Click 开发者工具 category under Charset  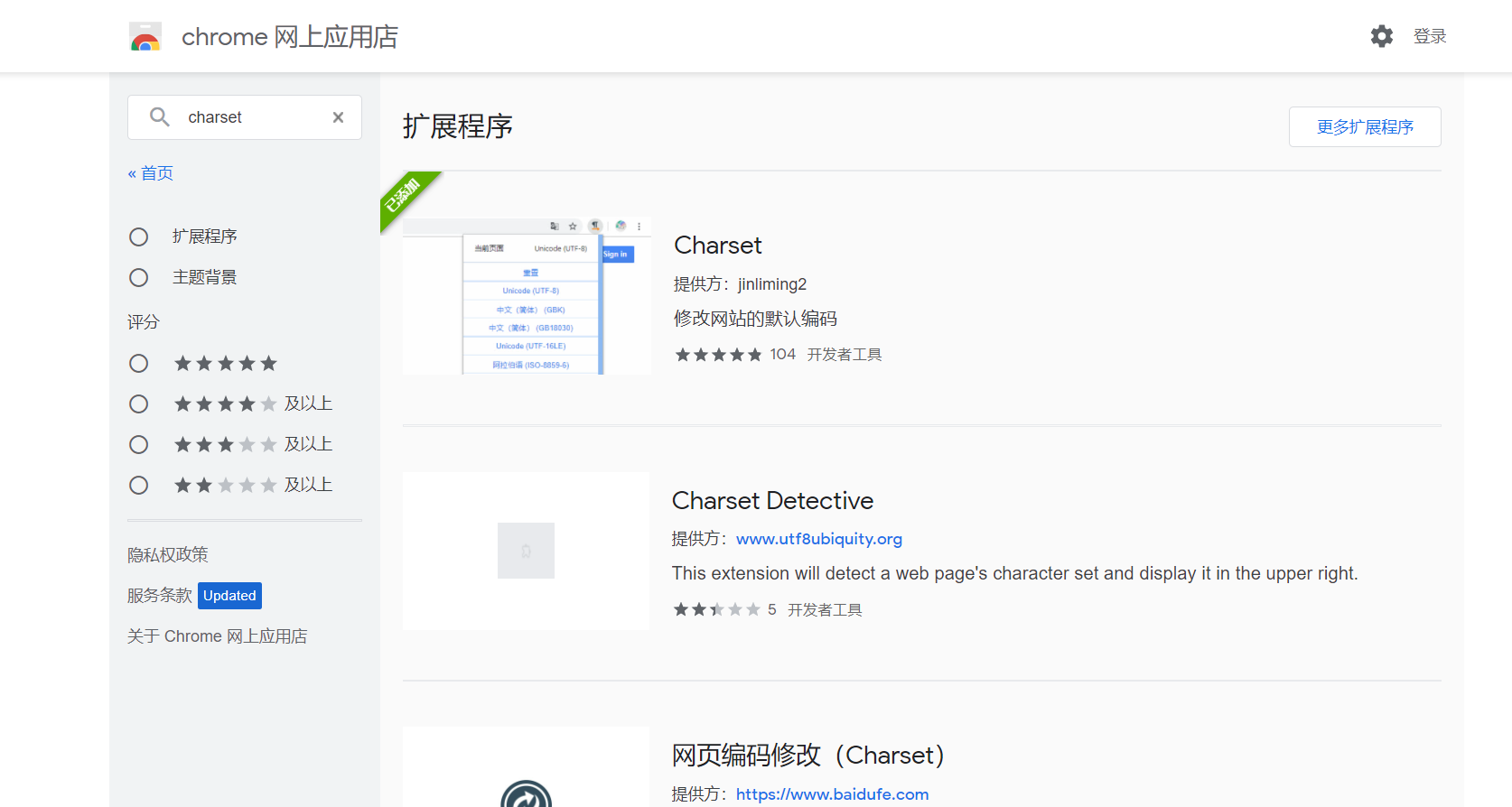pos(845,355)
